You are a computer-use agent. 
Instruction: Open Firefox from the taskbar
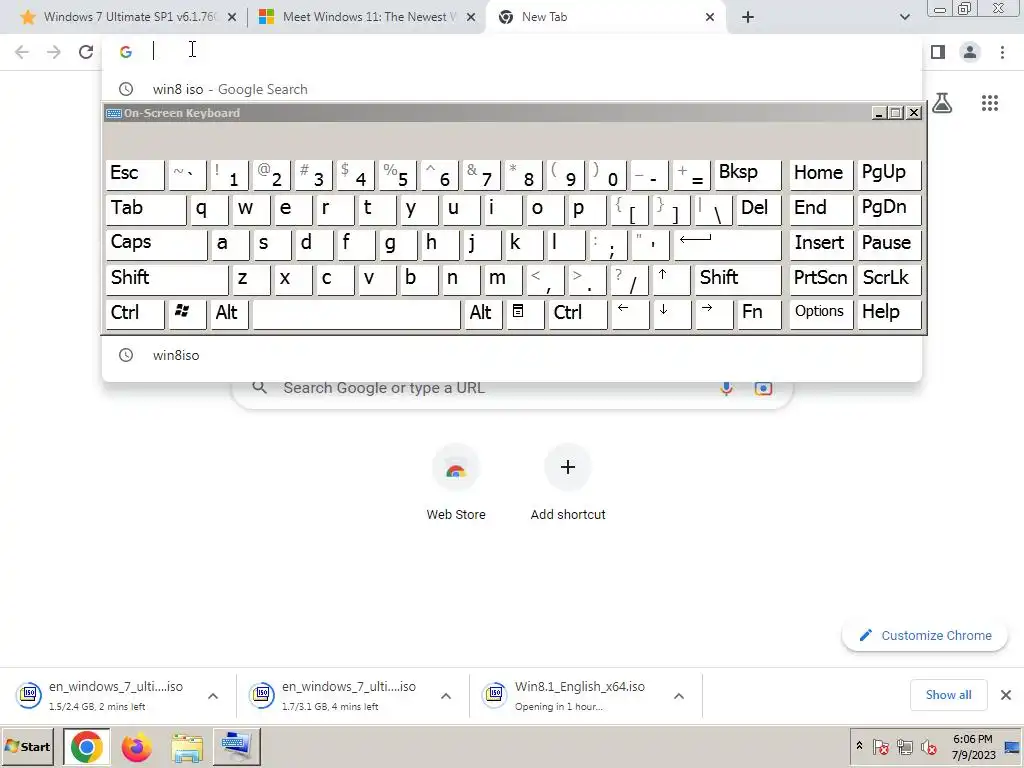pos(136,747)
